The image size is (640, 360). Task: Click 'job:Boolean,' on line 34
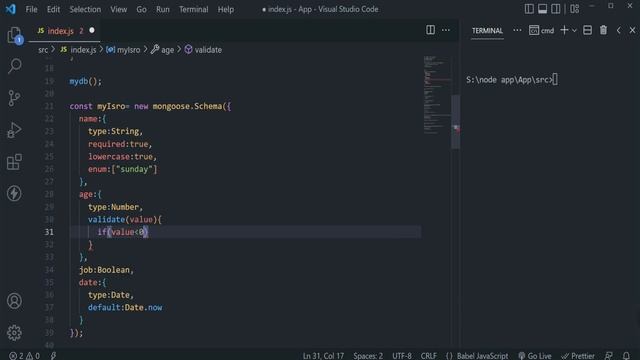click(x=106, y=270)
